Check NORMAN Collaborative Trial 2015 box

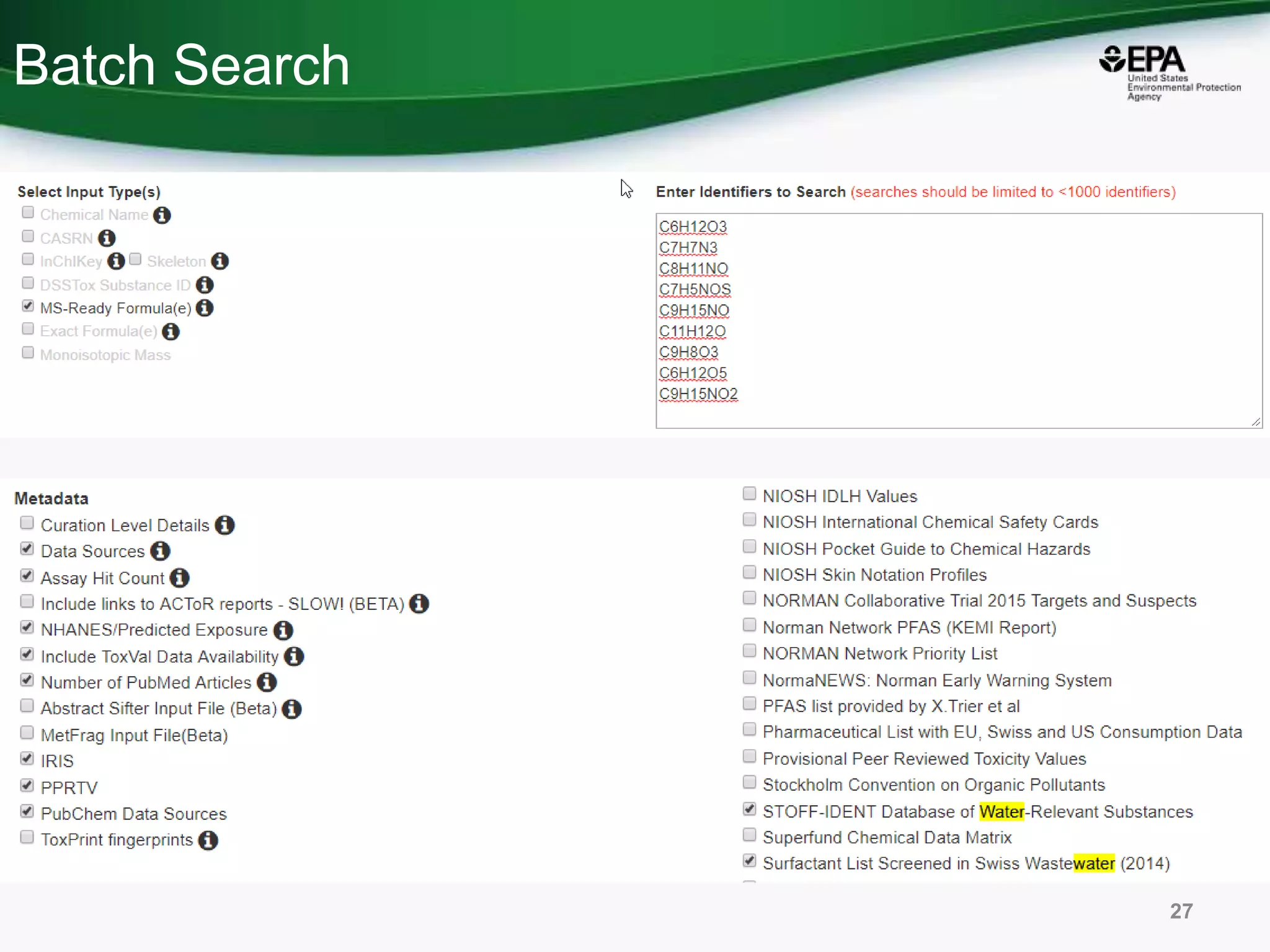(750, 599)
